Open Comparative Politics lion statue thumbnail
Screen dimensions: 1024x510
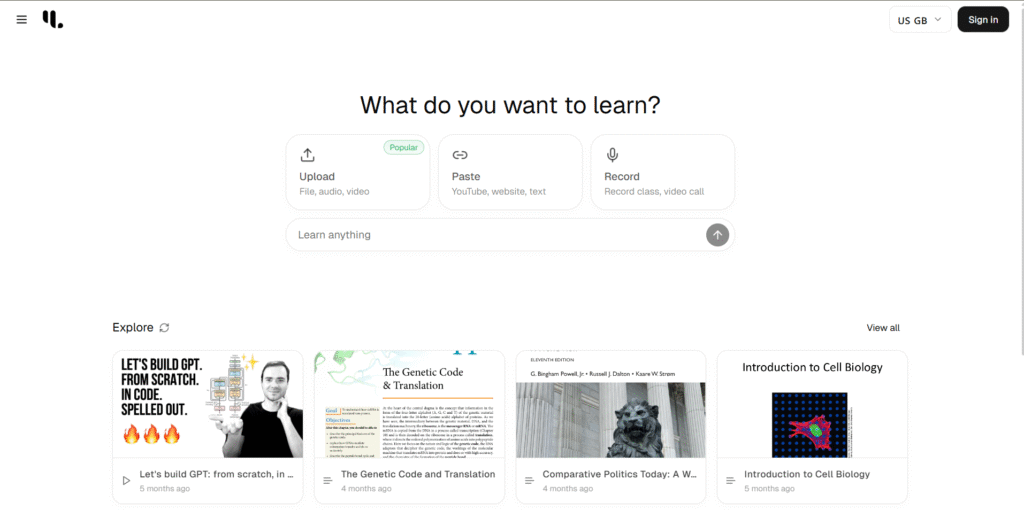coord(611,404)
